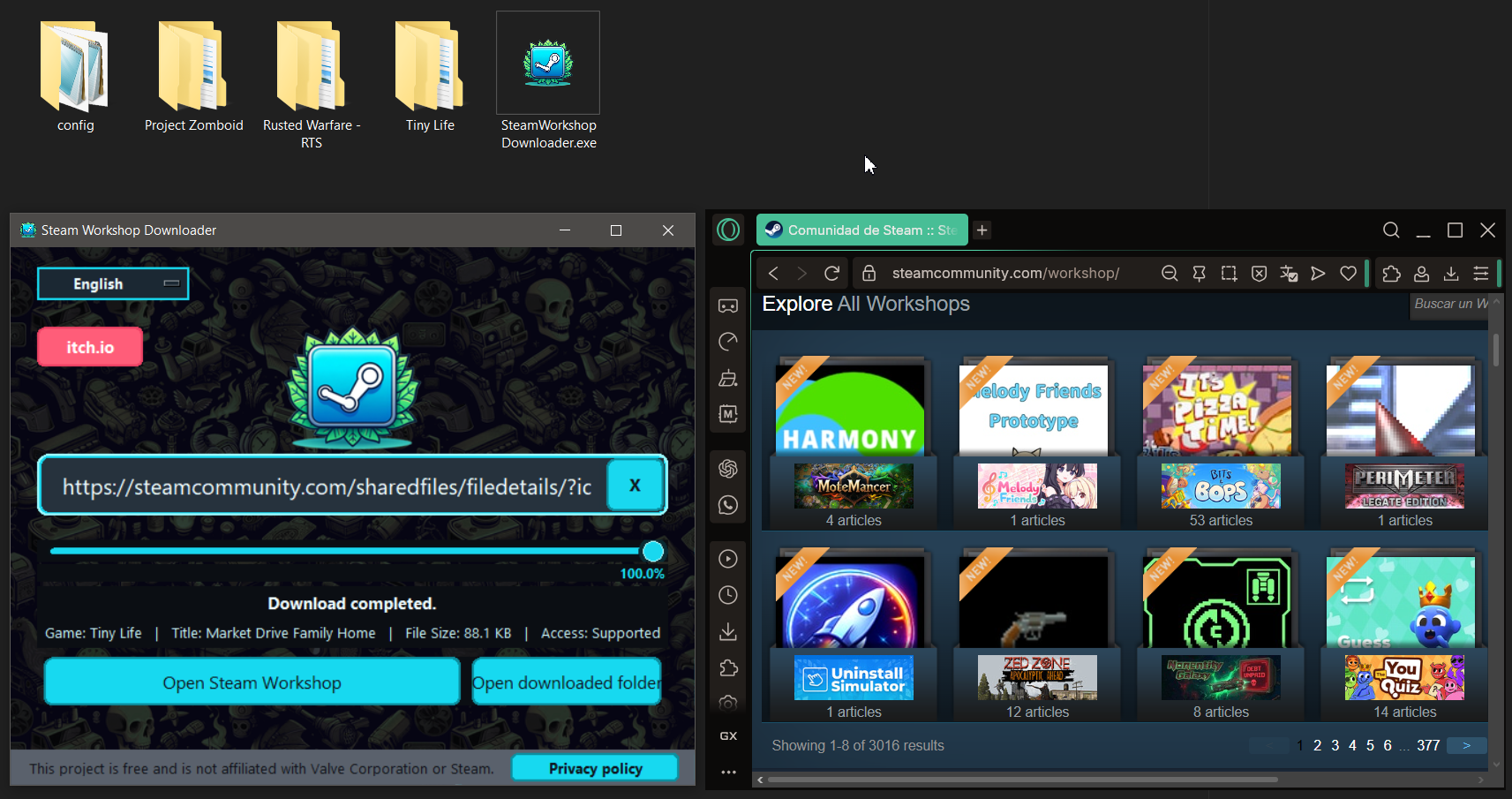Click the itch.io button
This screenshot has width=1512, height=799.
tap(90, 347)
